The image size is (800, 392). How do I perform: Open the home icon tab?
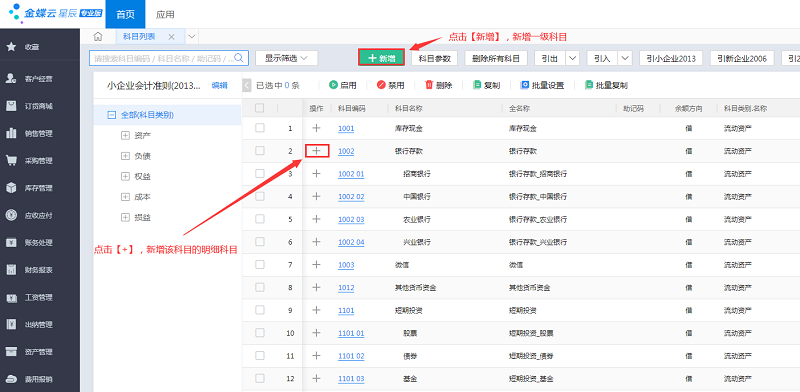(x=98, y=36)
